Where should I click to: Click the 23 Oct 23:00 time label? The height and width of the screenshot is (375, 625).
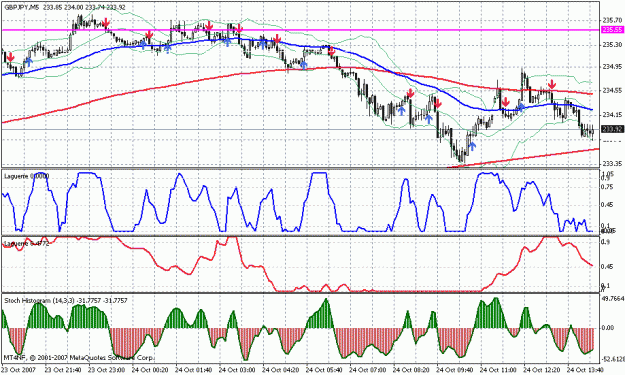(106, 370)
